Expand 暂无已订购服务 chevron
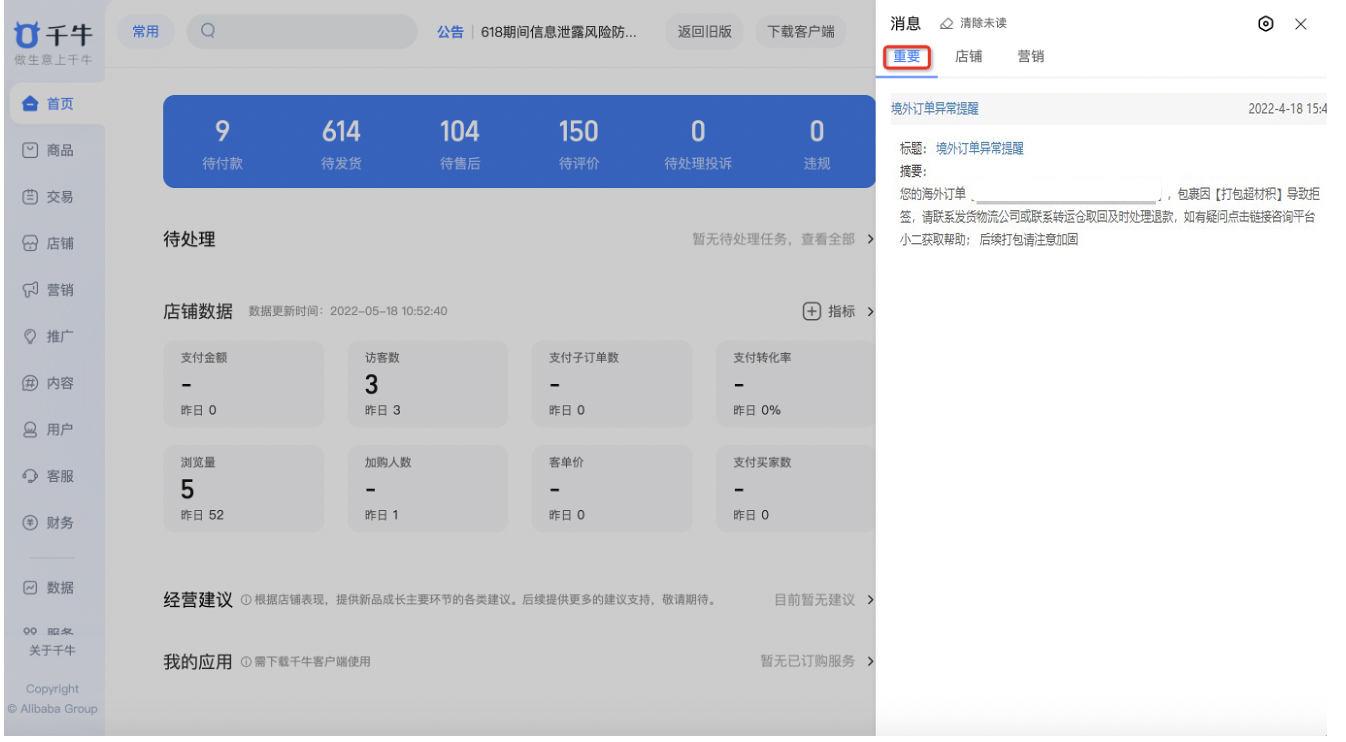Viewport: 1346px width, 742px height. [870, 661]
